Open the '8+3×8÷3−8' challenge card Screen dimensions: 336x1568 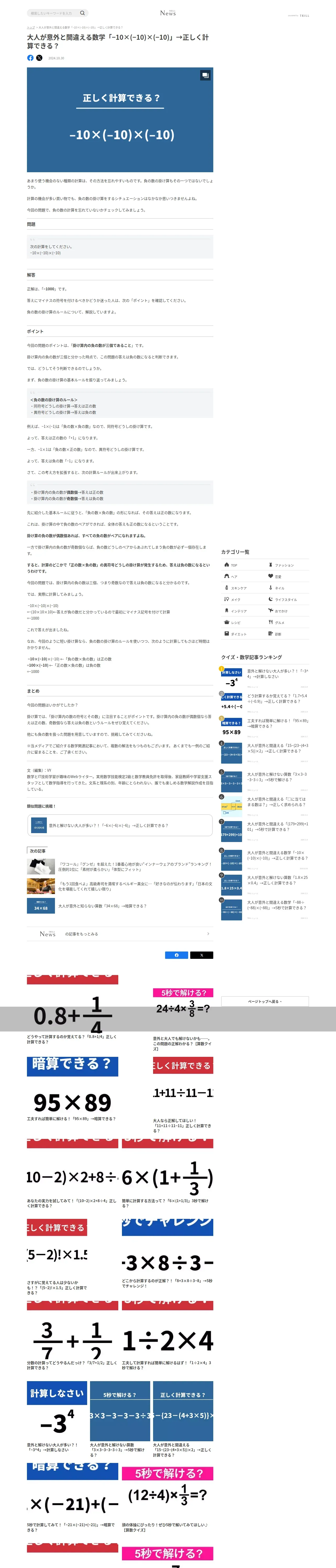pos(168,1254)
